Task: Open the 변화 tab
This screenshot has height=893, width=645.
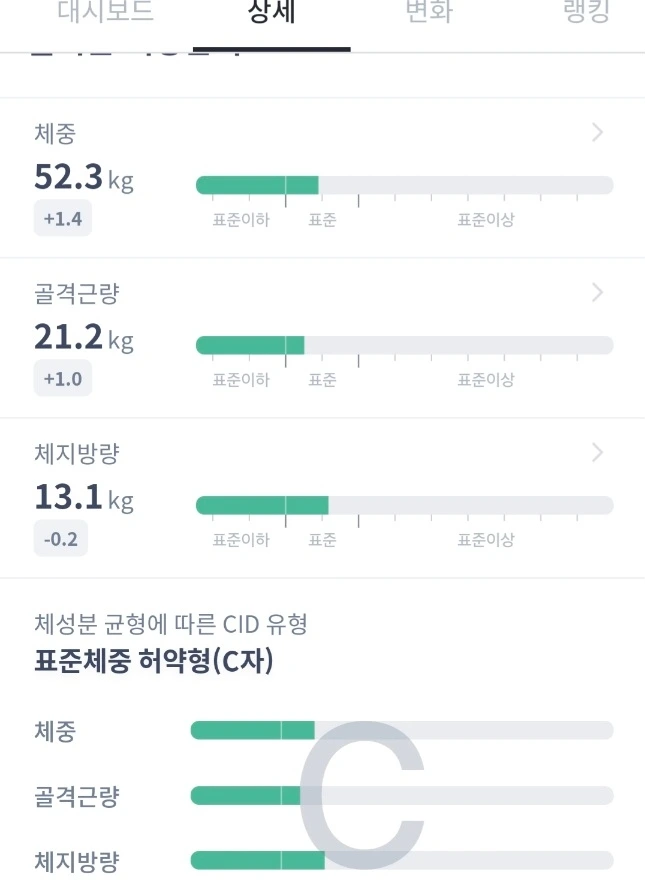Action: [429, 15]
